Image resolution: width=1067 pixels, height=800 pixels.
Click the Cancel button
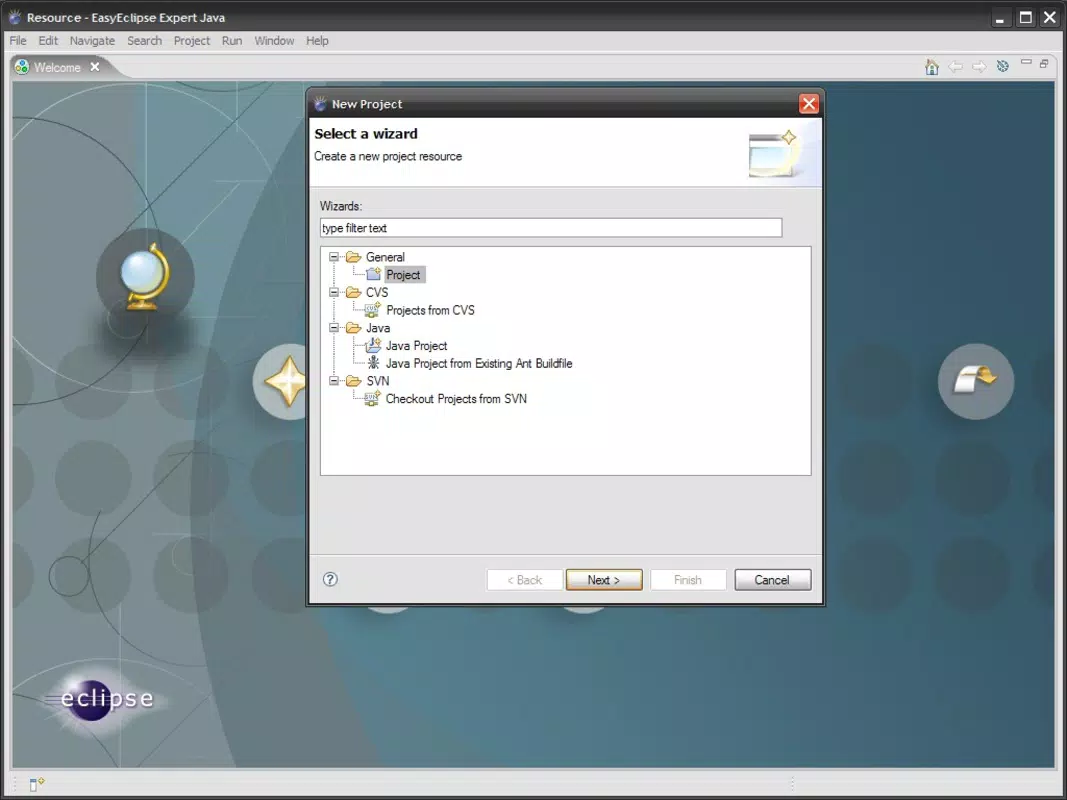772,580
